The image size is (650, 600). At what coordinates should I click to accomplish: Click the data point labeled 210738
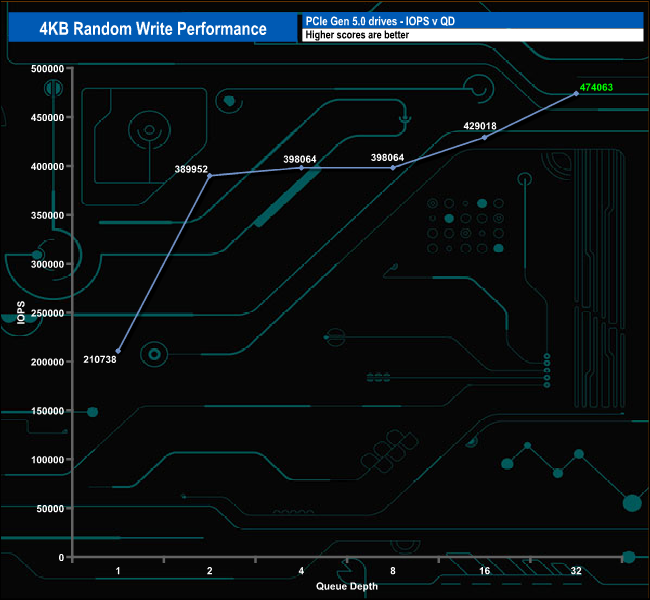(118, 351)
